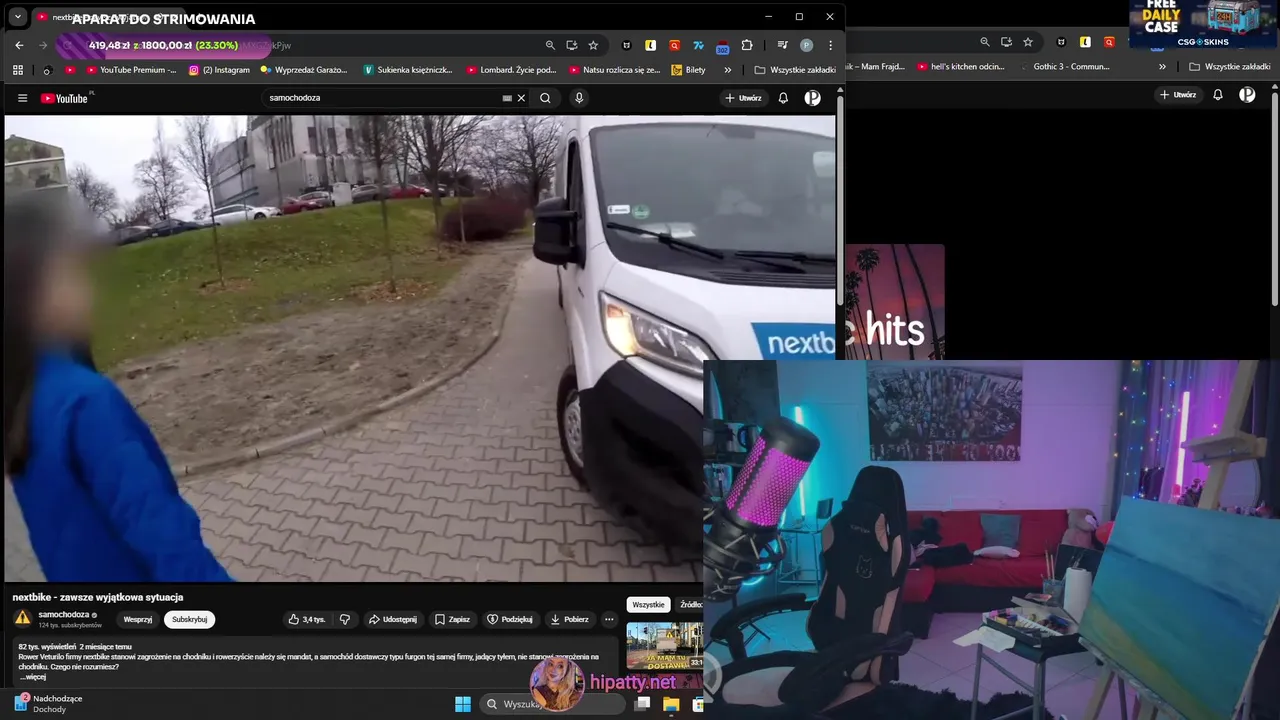The width and height of the screenshot is (1280, 720).
Task: Start voice search with microphone icon
Action: [579, 98]
